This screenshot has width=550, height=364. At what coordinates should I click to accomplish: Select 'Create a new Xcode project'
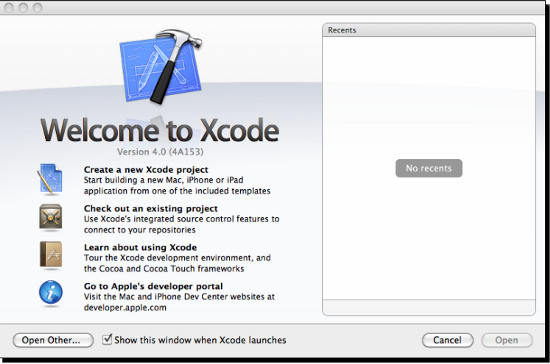coord(146,170)
